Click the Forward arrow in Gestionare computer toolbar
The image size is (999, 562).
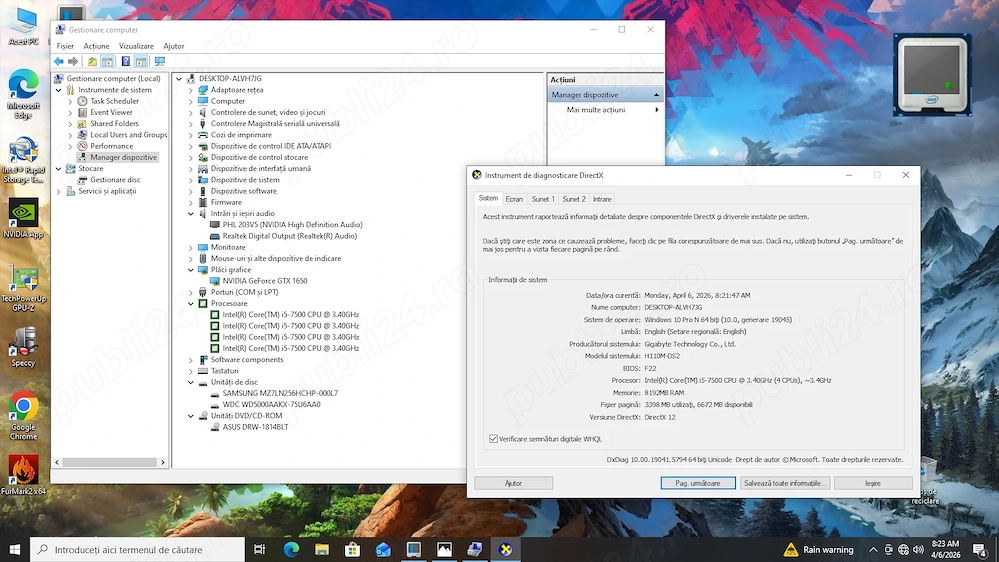[x=73, y=61]
